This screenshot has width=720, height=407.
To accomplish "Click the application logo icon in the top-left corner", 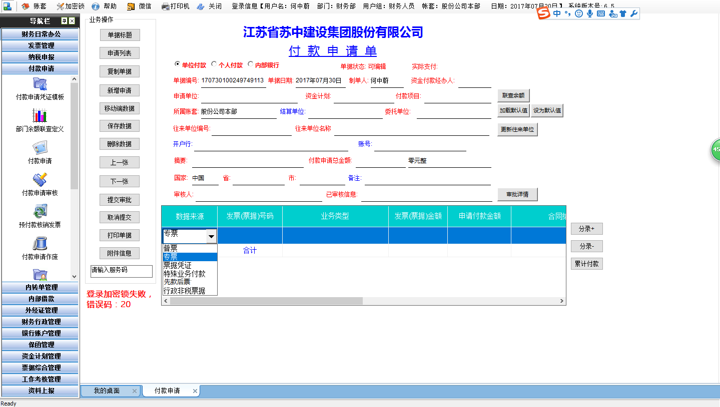I will pos(7,6).
